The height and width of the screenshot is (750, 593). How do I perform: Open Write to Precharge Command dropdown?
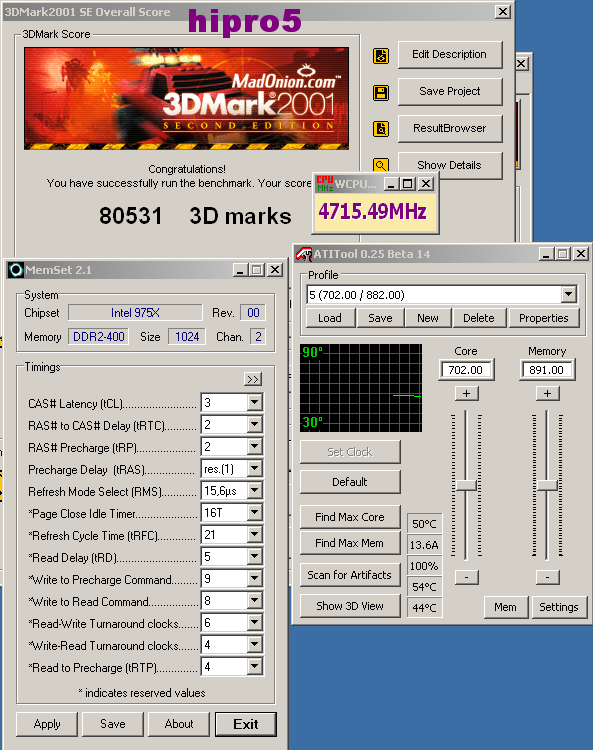pyautogui.click(x=255, y=578)
